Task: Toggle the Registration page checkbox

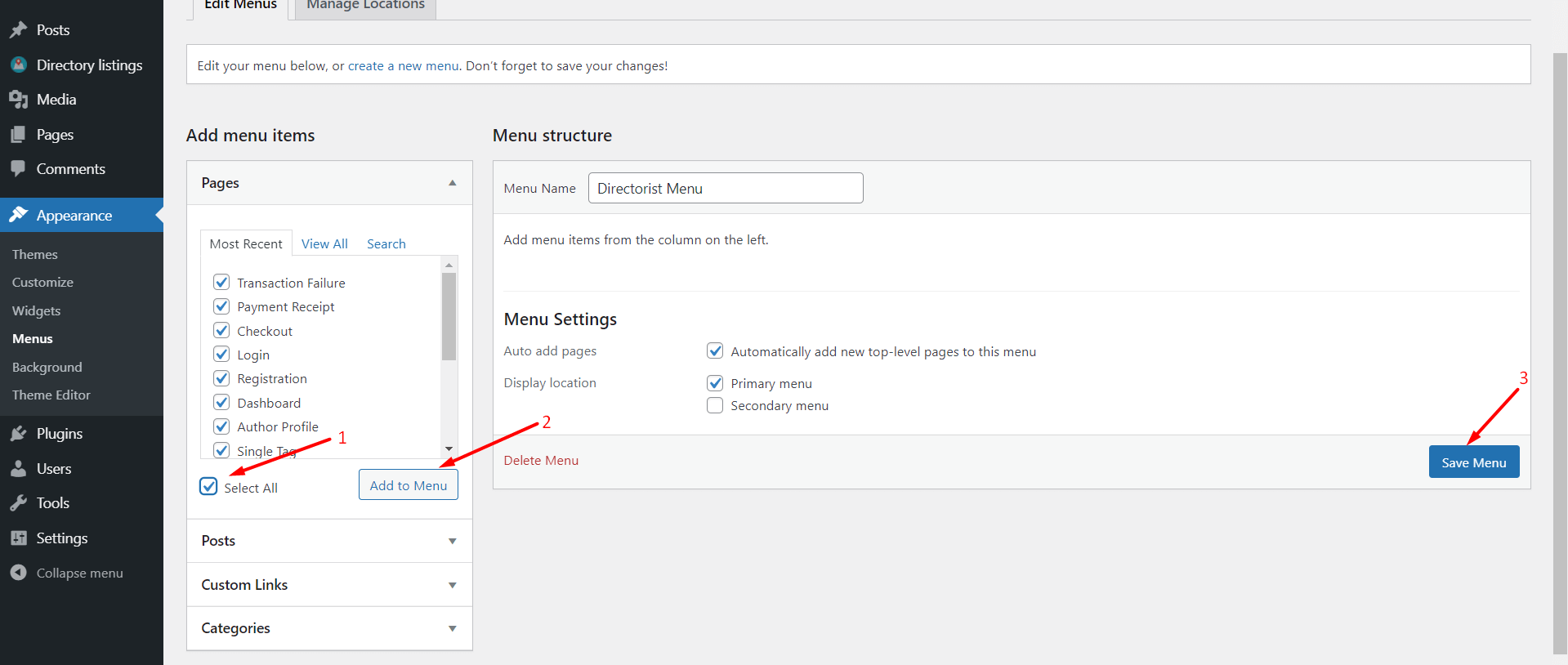Action: (221, 378)
